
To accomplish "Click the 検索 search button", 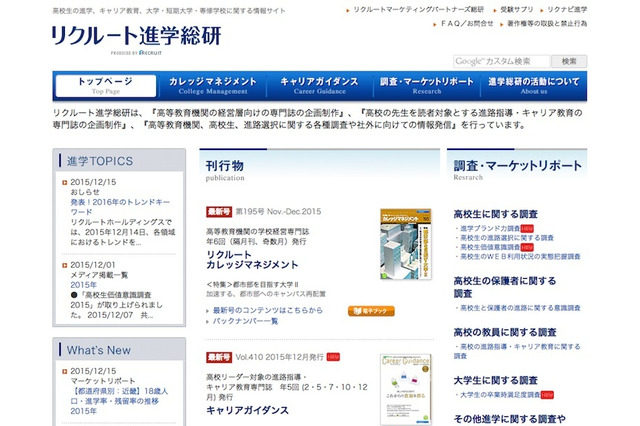I will click(569, 61).
